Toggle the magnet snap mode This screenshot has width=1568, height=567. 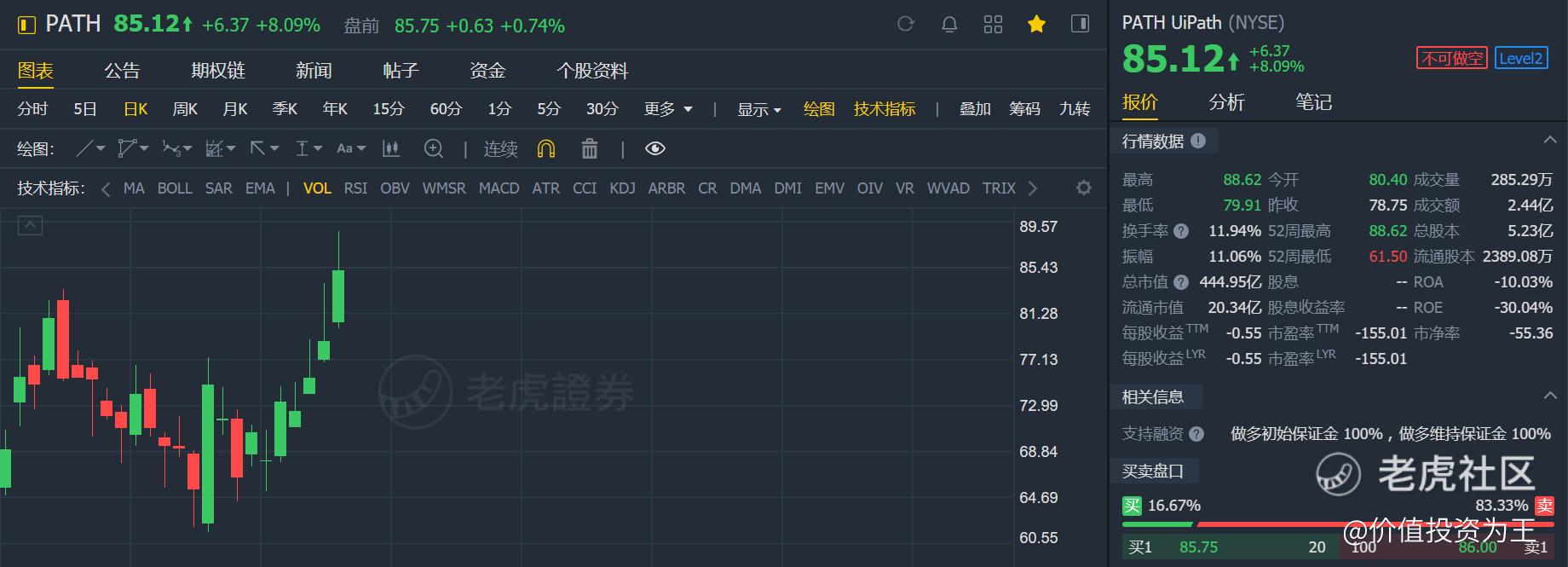(x=546, y=148)
